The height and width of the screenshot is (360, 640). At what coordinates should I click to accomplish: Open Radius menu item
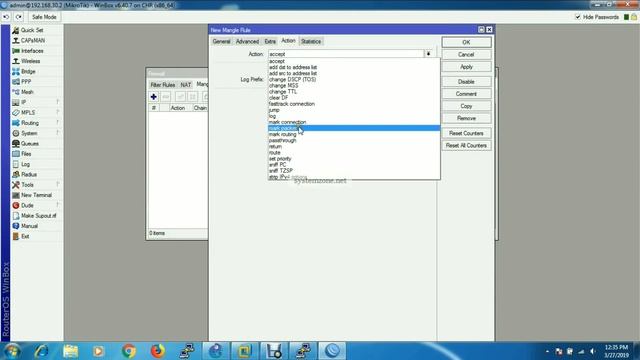(29, 174)
